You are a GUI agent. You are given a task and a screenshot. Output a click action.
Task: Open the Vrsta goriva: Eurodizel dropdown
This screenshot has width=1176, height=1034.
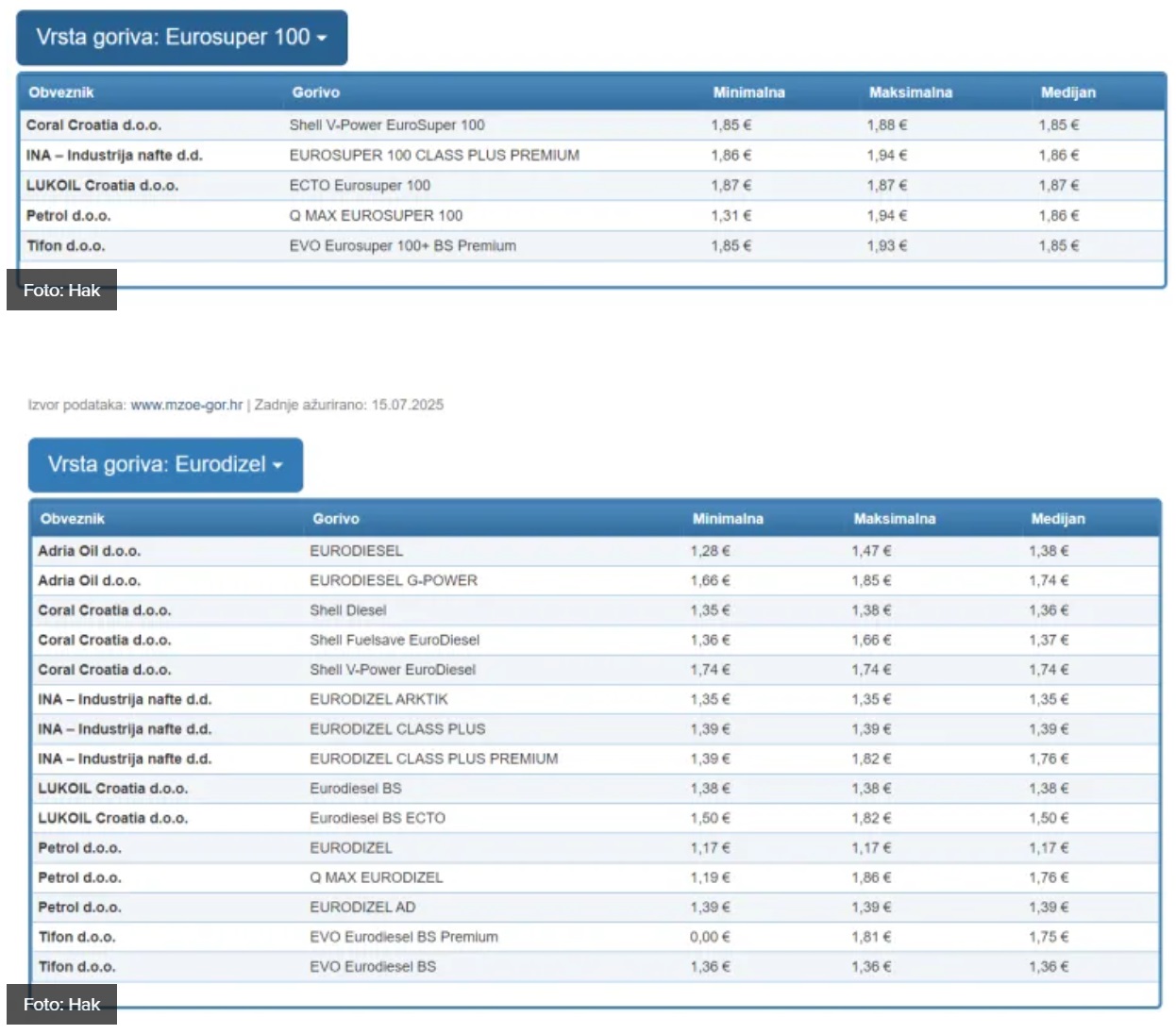point(165,464)
